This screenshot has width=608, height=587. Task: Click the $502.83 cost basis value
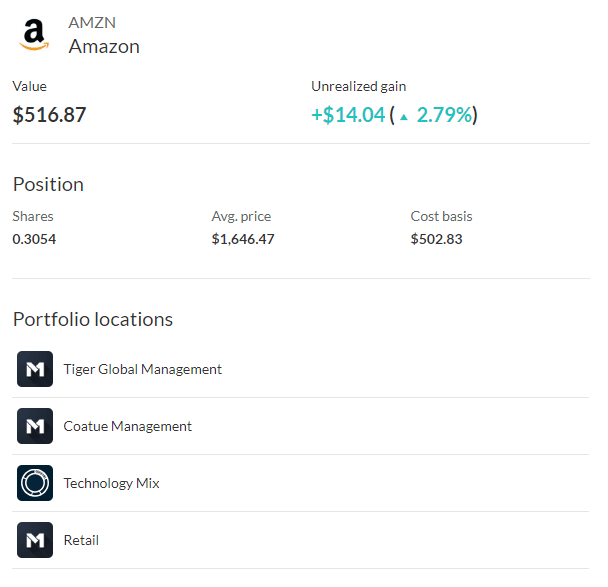[x=436, y=239]
